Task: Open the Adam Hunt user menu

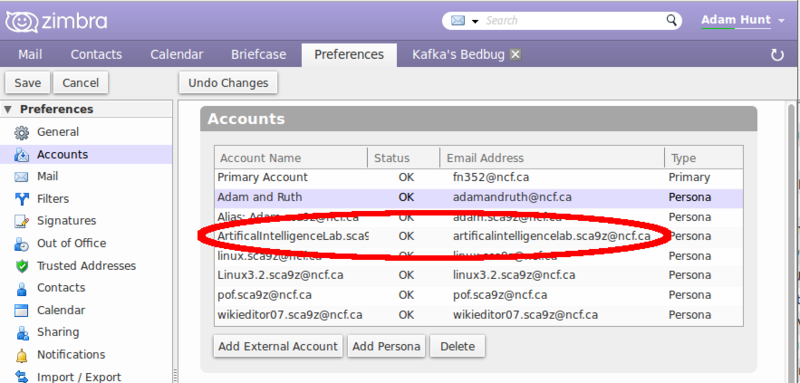Action: 742,20
